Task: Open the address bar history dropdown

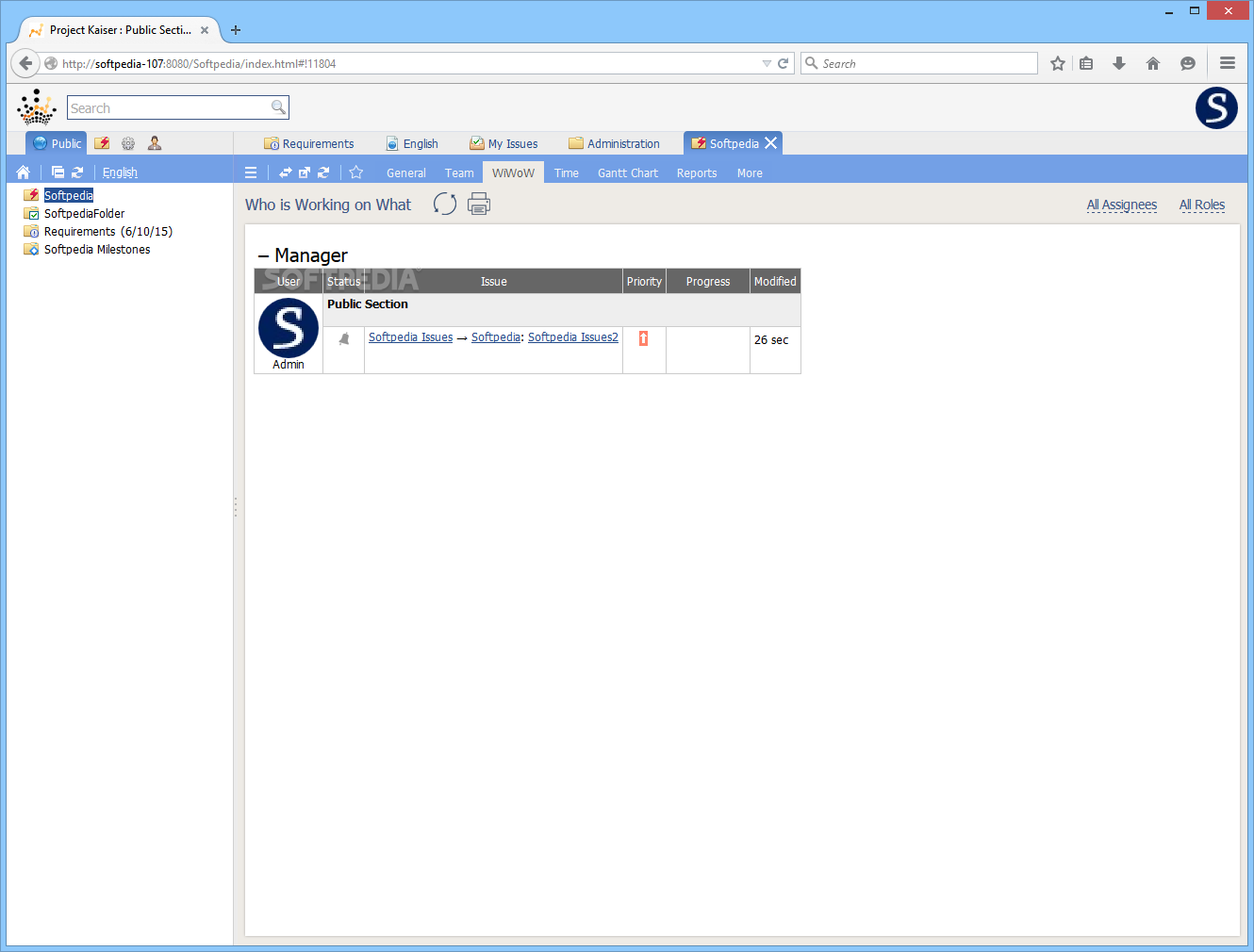Action: pyautogui.click(x=767, y=63)
